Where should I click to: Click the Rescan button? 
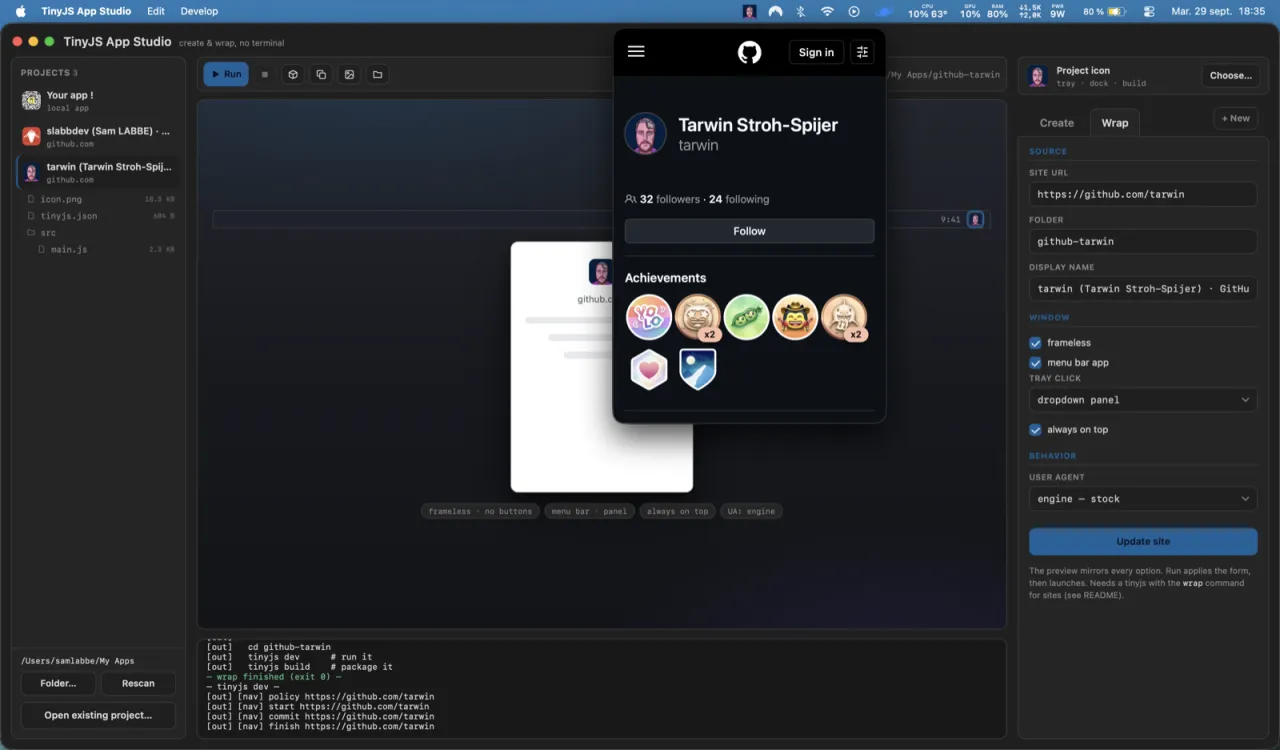coord(138,683)
